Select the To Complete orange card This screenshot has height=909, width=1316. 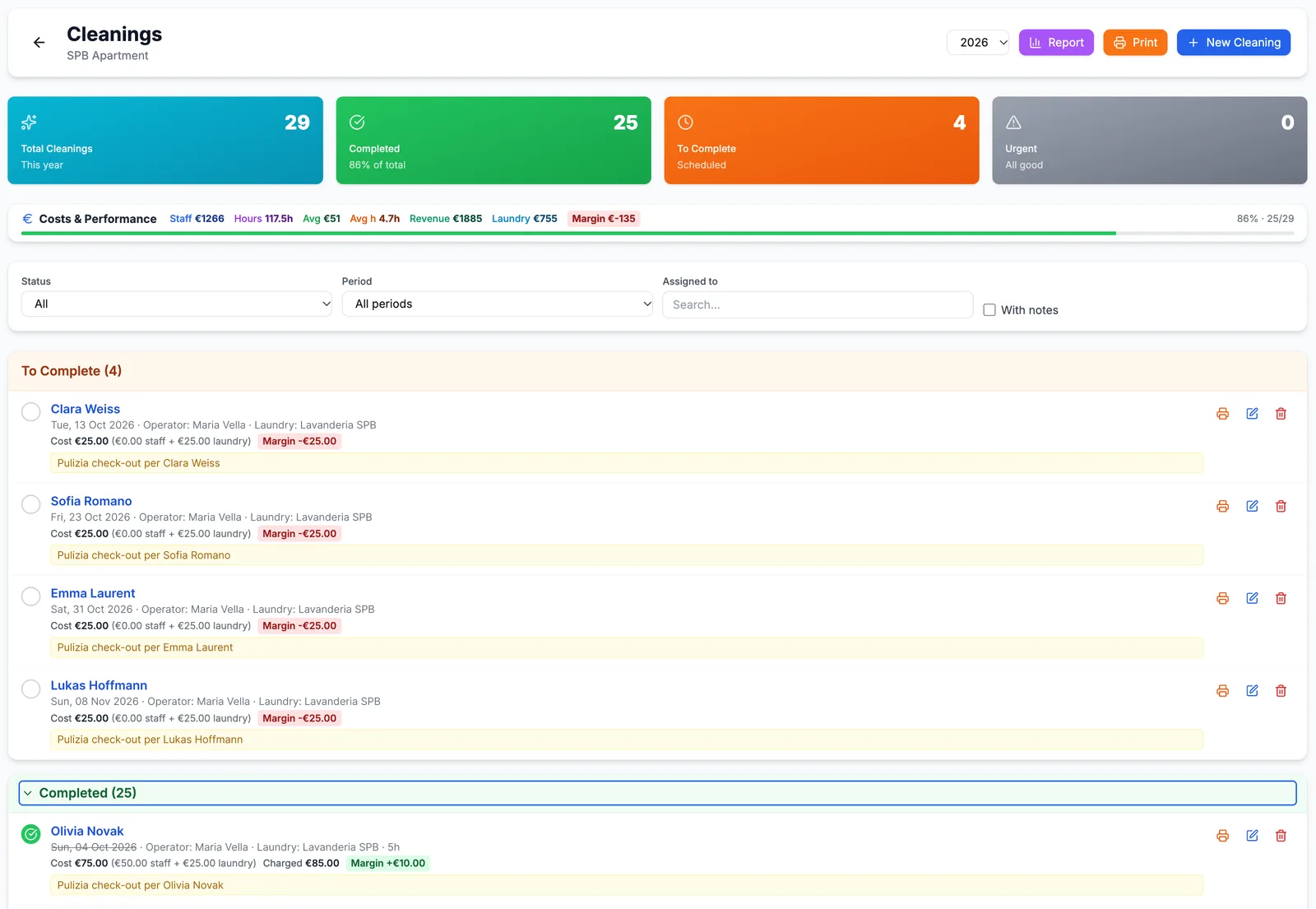(822, 141)
